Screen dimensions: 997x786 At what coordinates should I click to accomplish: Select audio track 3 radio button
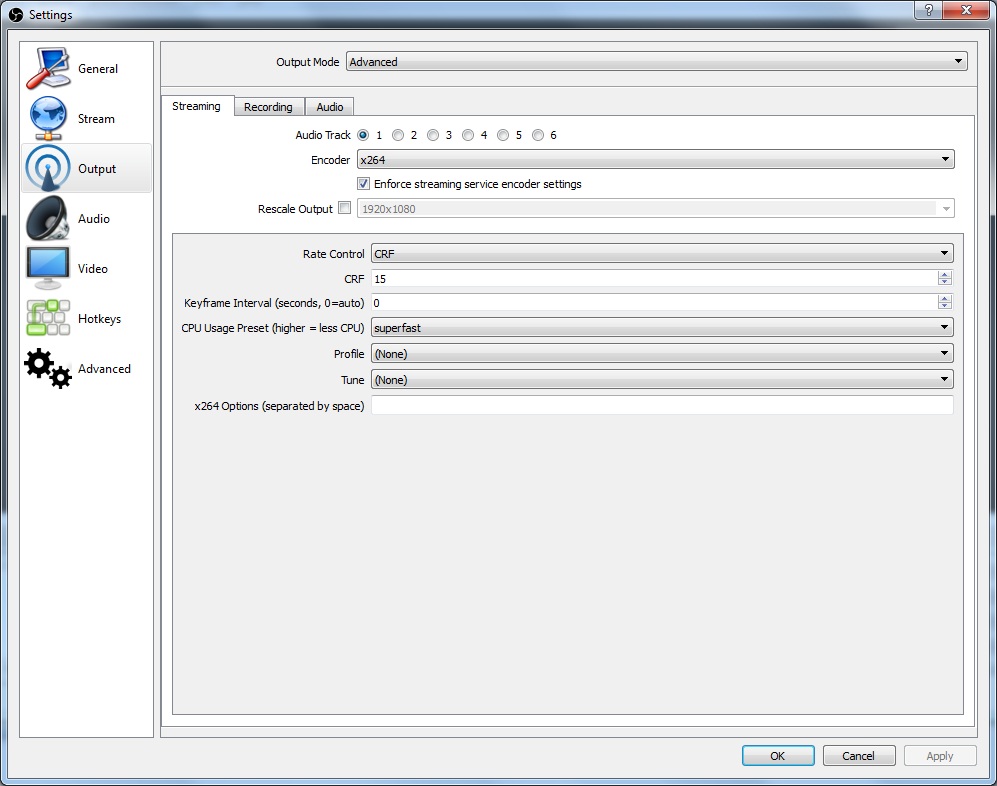[433, 135]
